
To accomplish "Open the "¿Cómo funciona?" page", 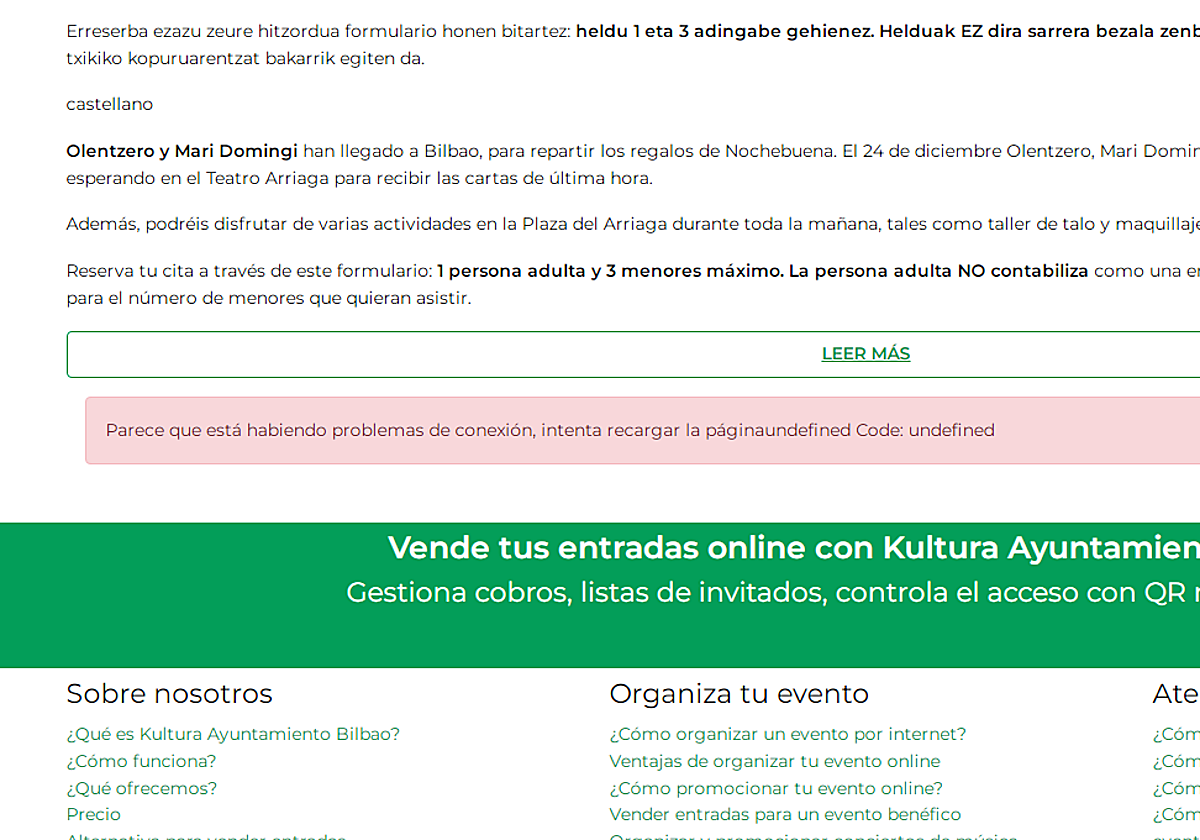I will [141, 760].
